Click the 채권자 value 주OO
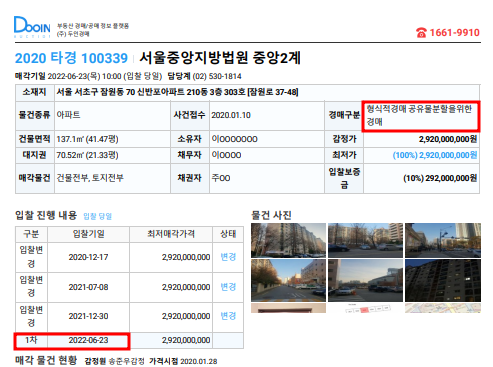This screenshot has width=493, height=367. click(x=221, y=178)
